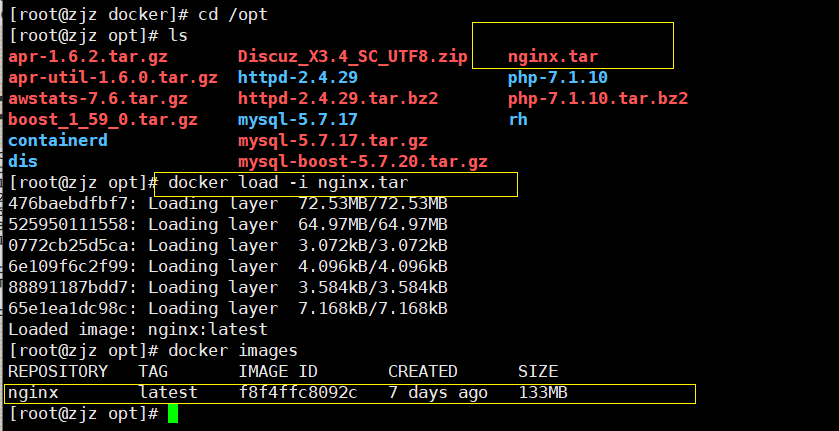839x431 pixels.
Task: Select the httpd-2.4.29.tar.bz2 file name
Action: (338, 99)
